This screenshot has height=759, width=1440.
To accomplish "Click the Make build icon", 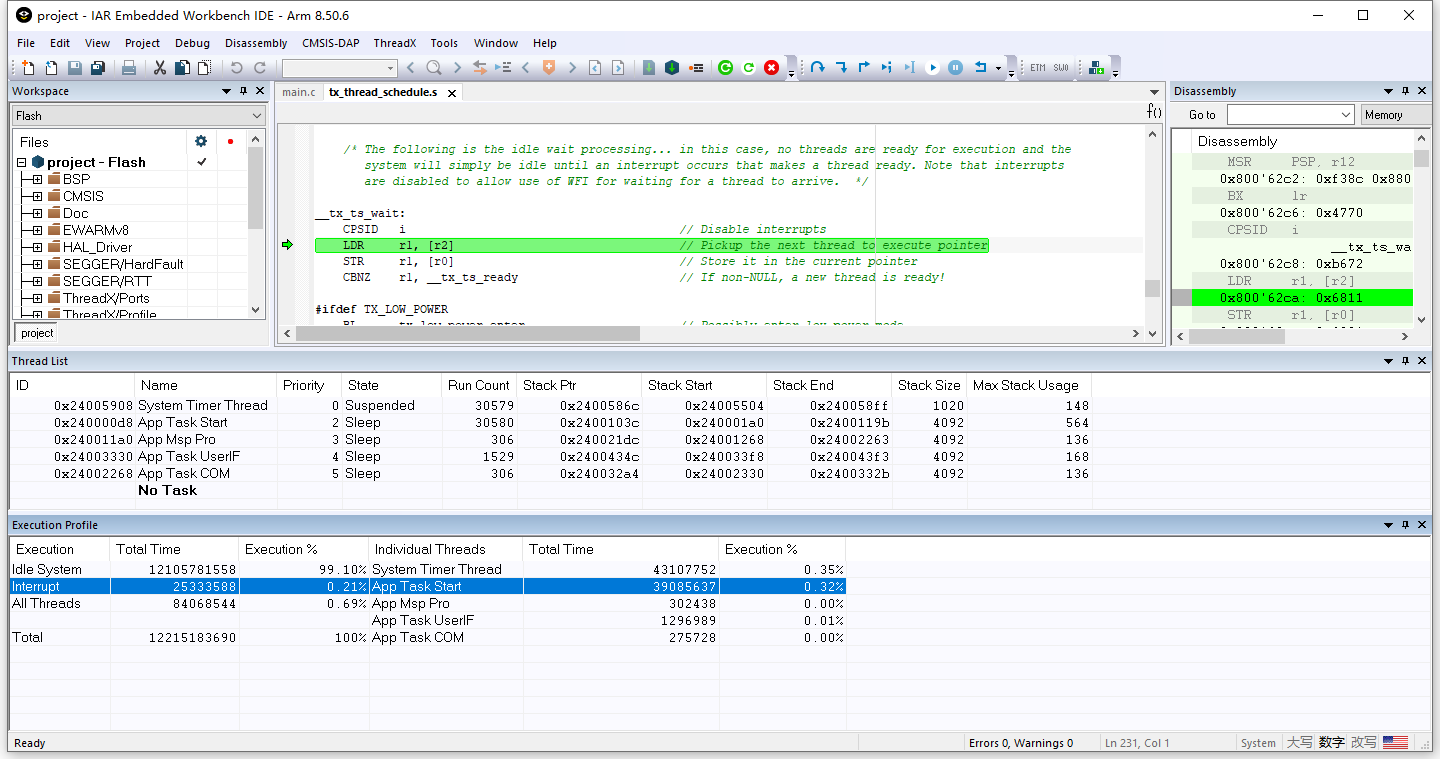I will pyautogui.click(x=672, y=68).
